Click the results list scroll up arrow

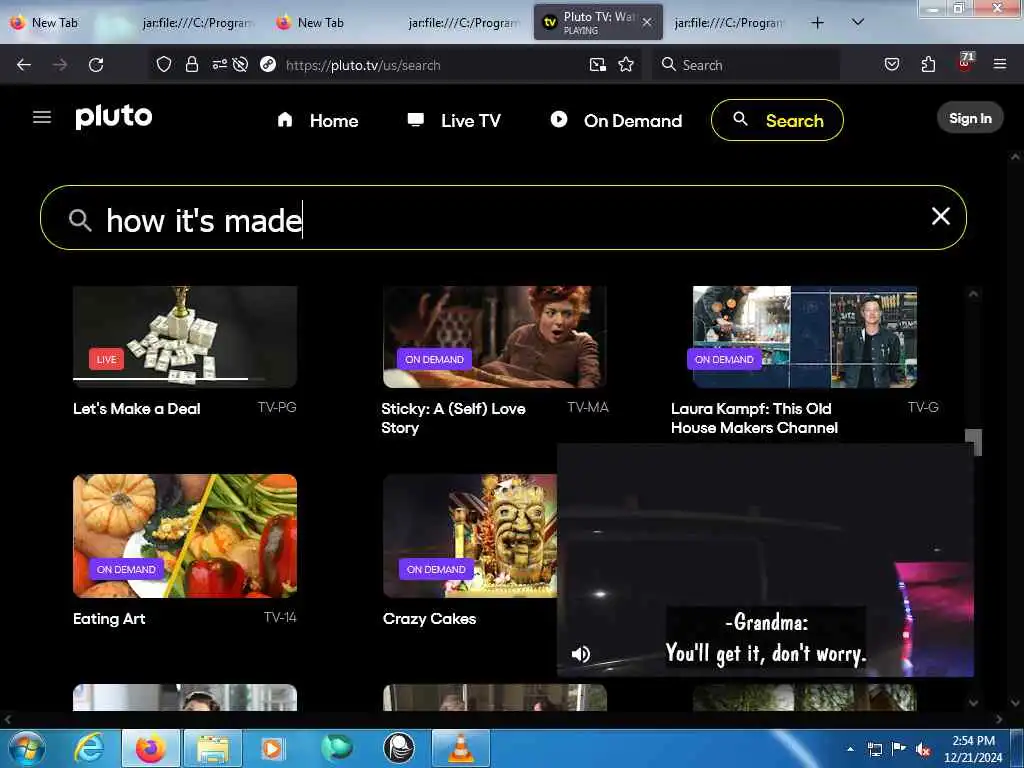click(x=973, y=294)
